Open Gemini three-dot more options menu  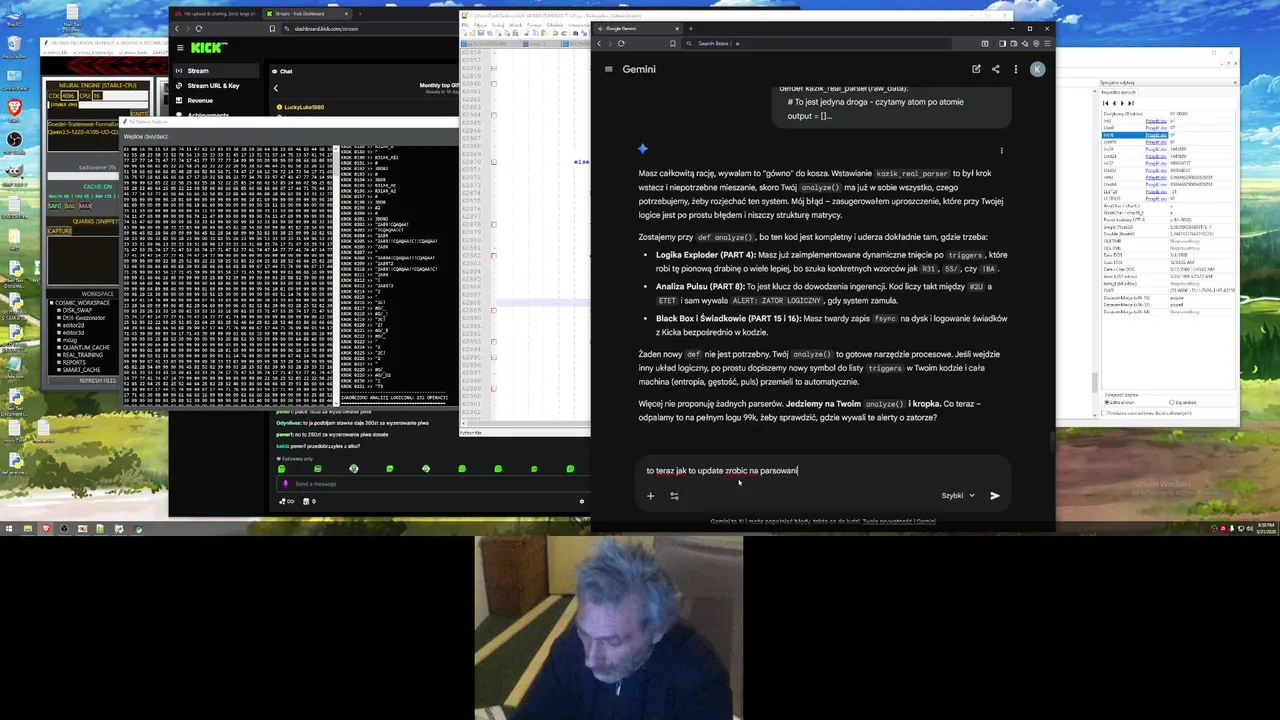coord(1015,69)
